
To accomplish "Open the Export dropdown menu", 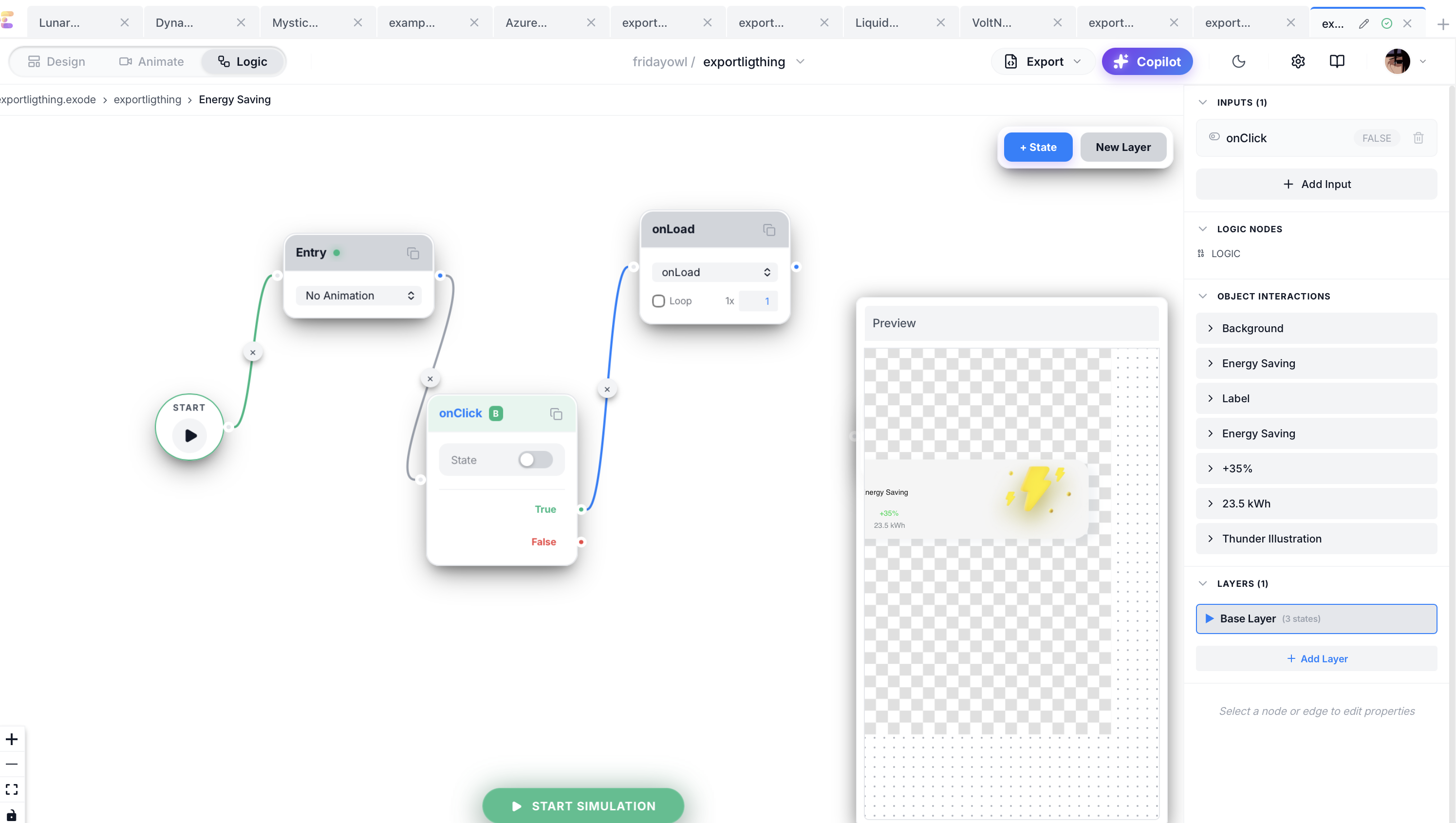I will click(x=1043, y=62).
